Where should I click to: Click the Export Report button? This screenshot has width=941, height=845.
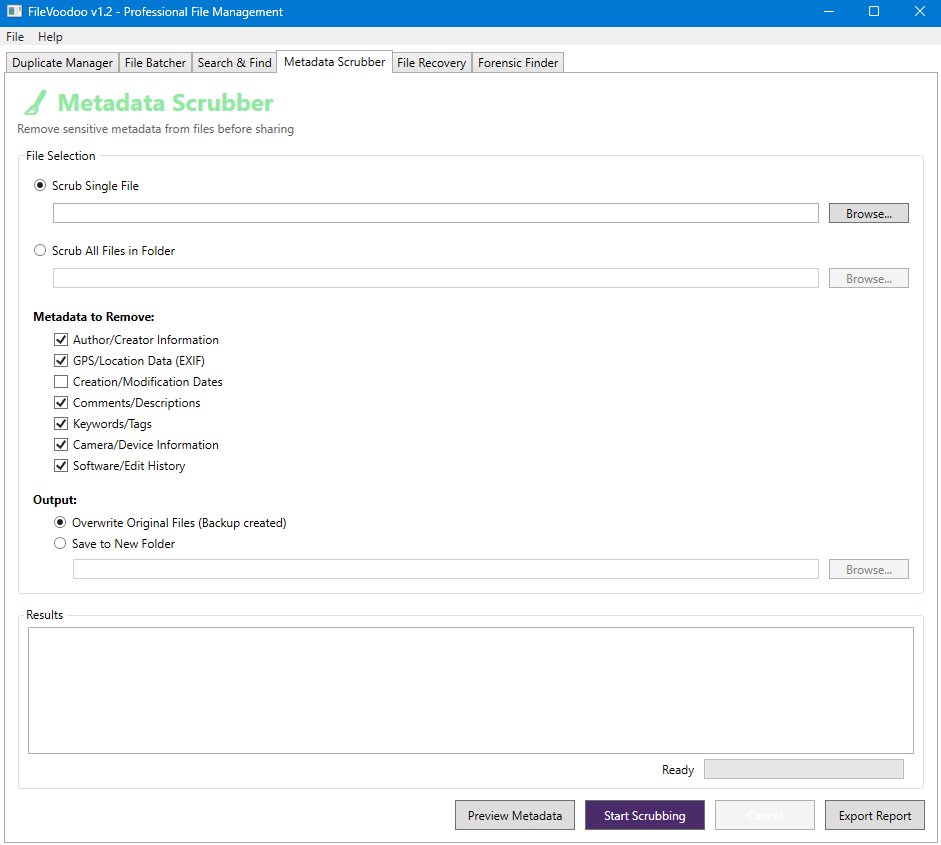(874, 816)
